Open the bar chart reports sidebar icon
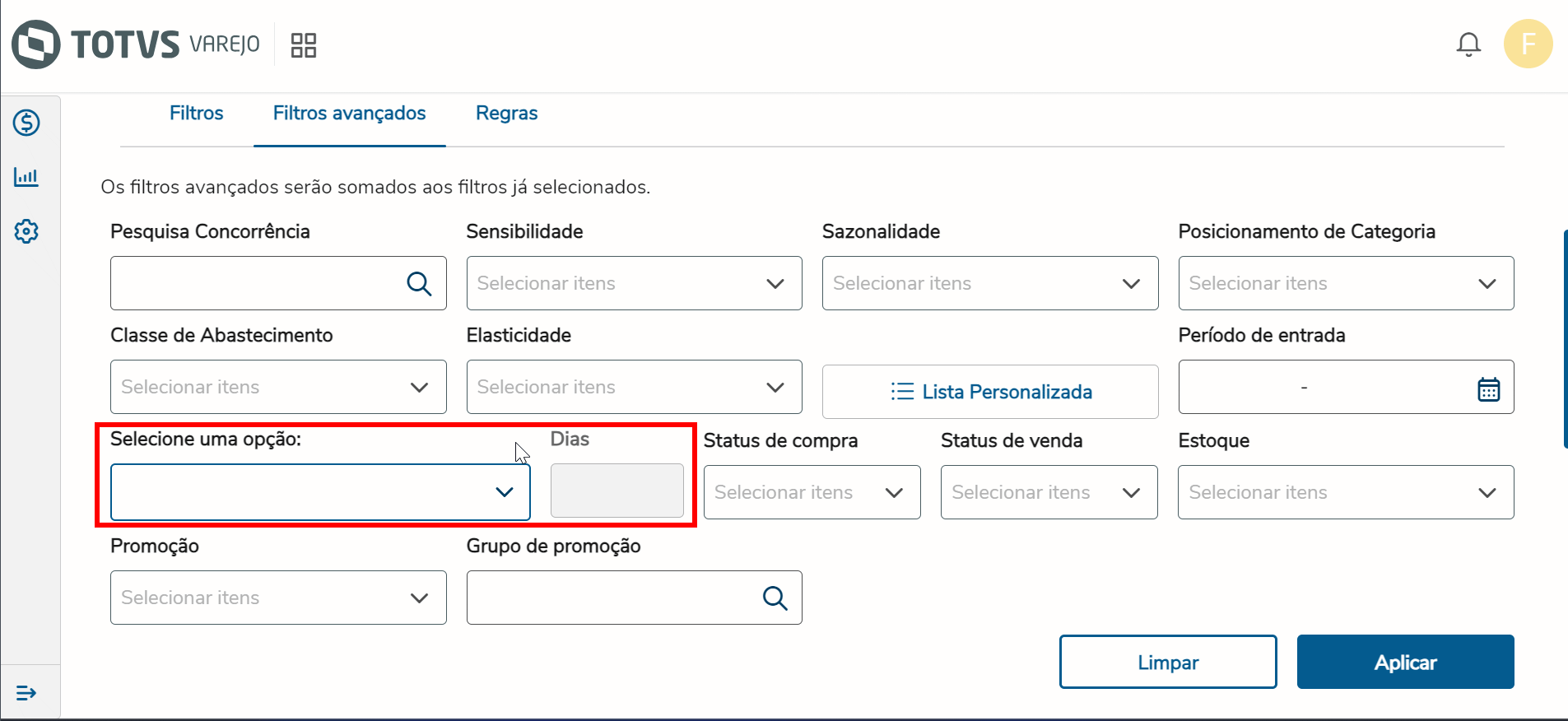This screenshot has height=721, width=1568. (x=26, y=177)
